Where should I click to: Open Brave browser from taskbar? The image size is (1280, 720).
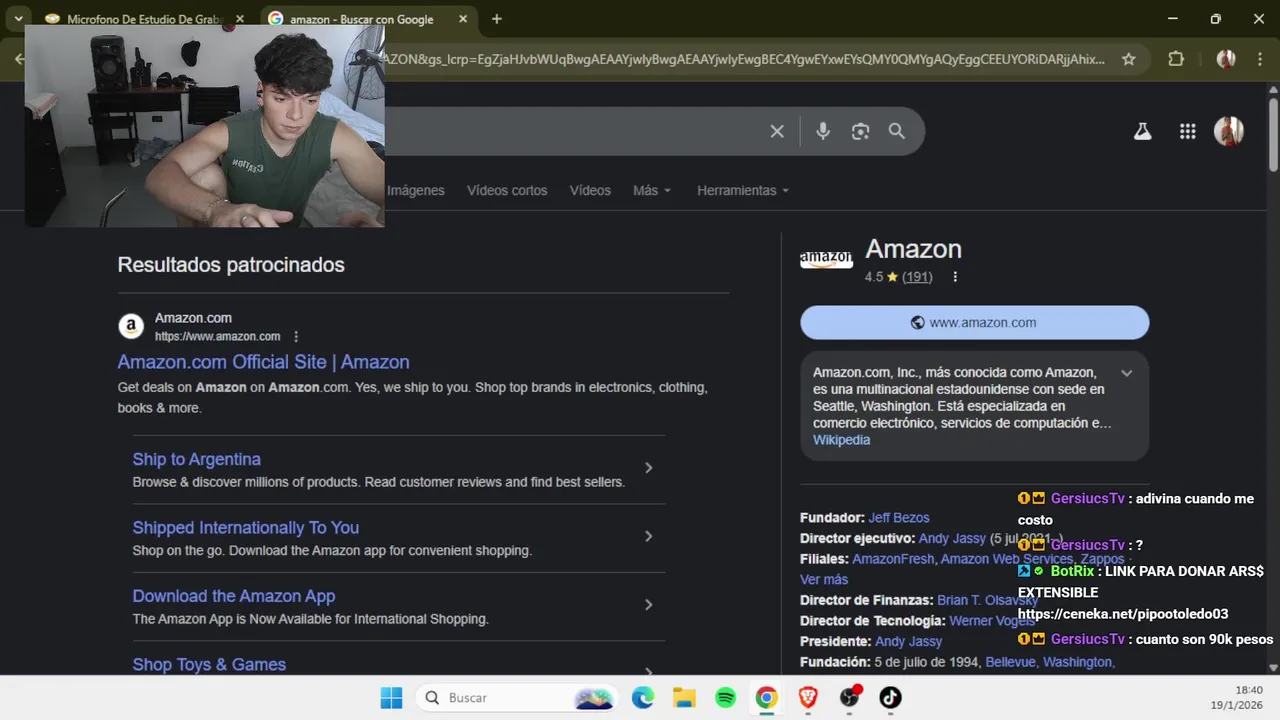808,698
